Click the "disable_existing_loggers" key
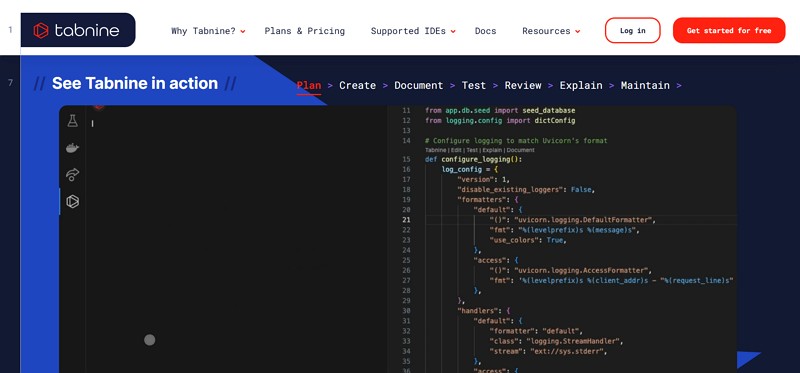Image resolution: width=800 pixels, height=373 pixels. [x=510, y=189]
